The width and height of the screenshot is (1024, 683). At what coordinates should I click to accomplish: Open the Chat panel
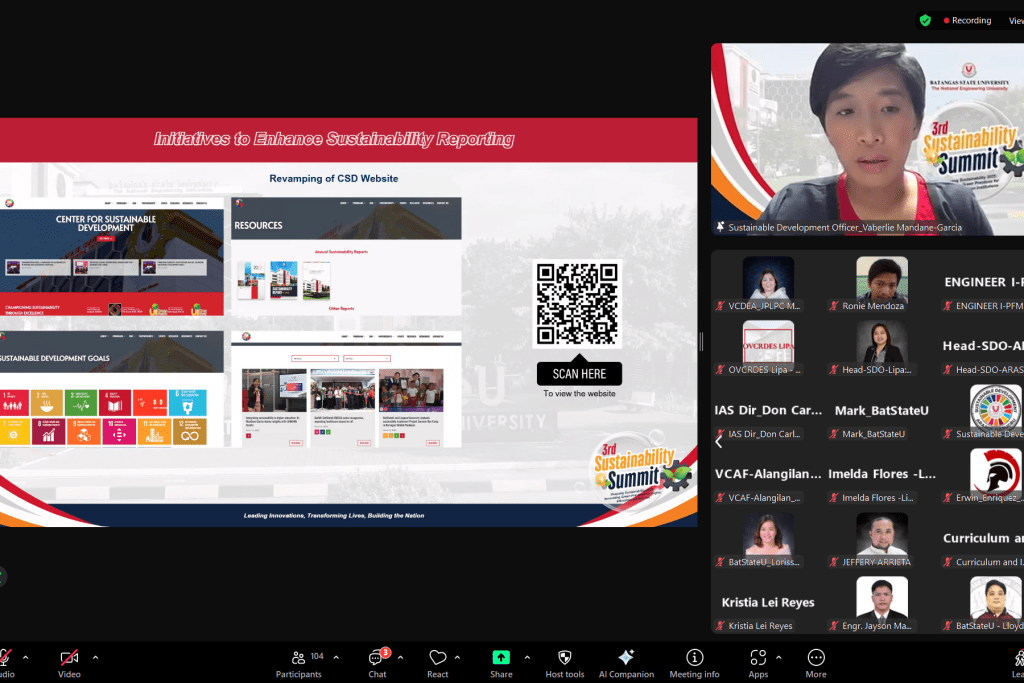click(x=377, y=658)
